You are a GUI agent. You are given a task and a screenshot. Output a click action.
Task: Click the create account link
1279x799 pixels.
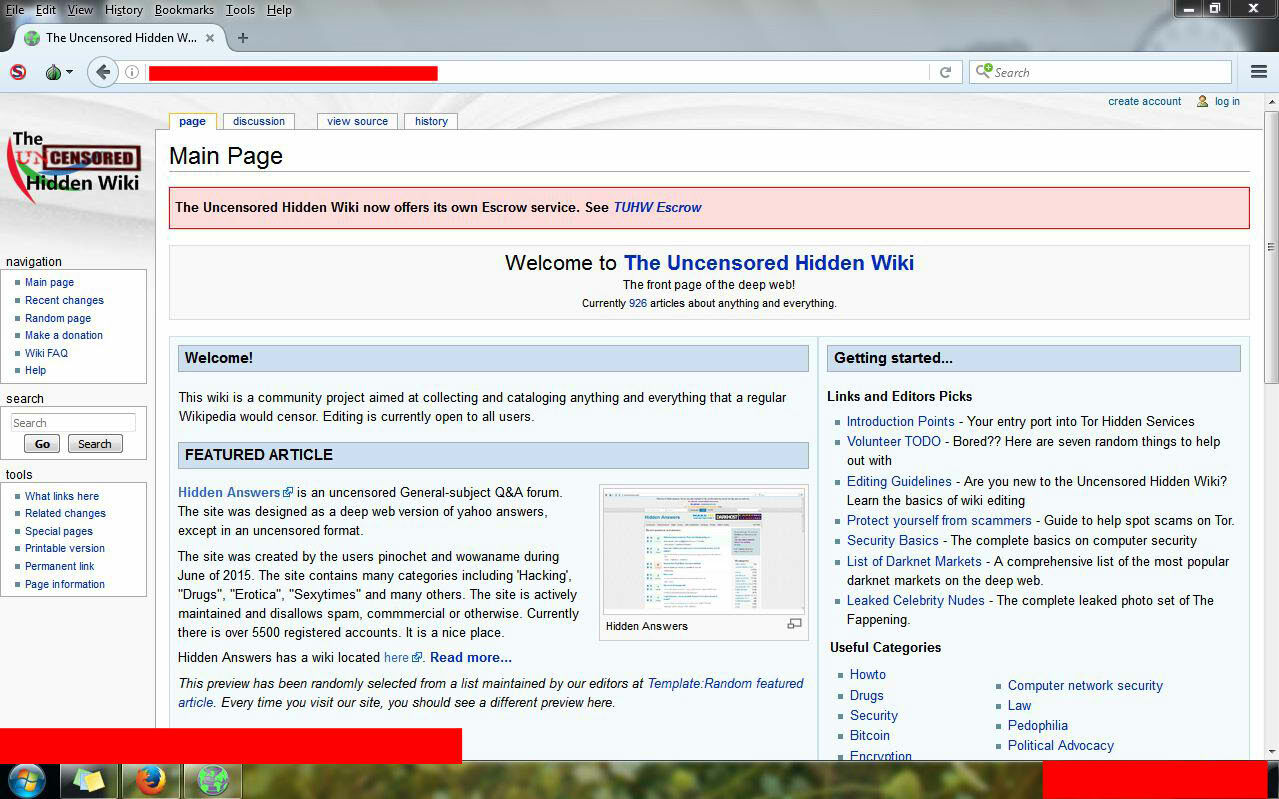tap(1144, 101)
